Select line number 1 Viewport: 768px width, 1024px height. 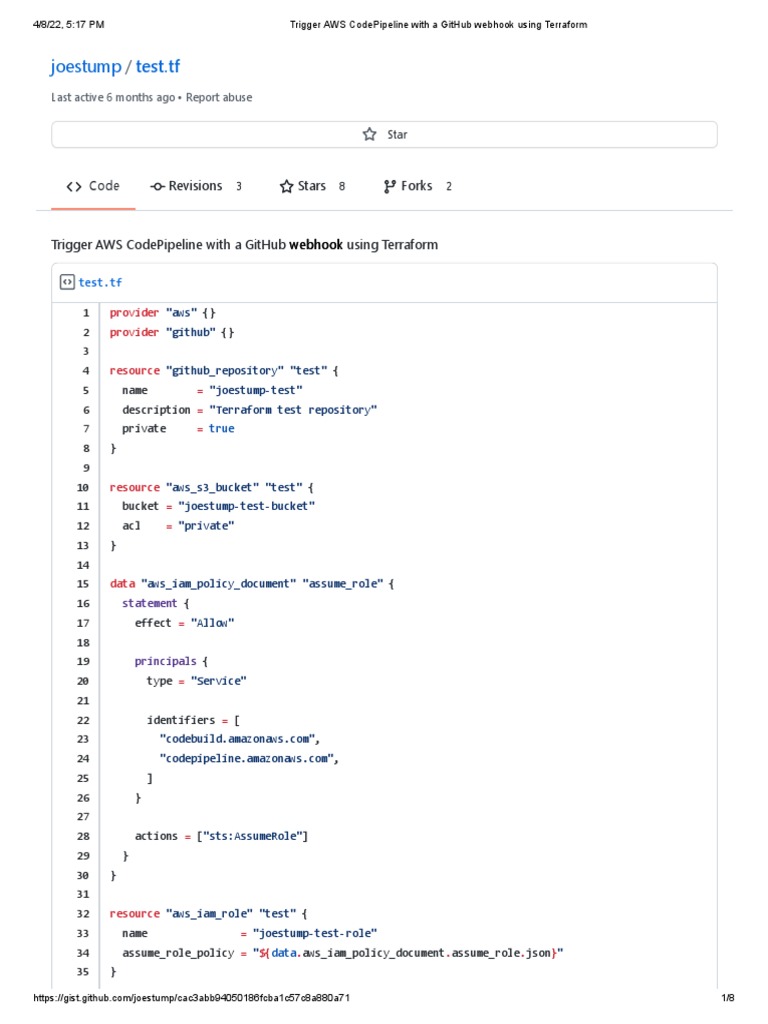click(x=86, y=313)
